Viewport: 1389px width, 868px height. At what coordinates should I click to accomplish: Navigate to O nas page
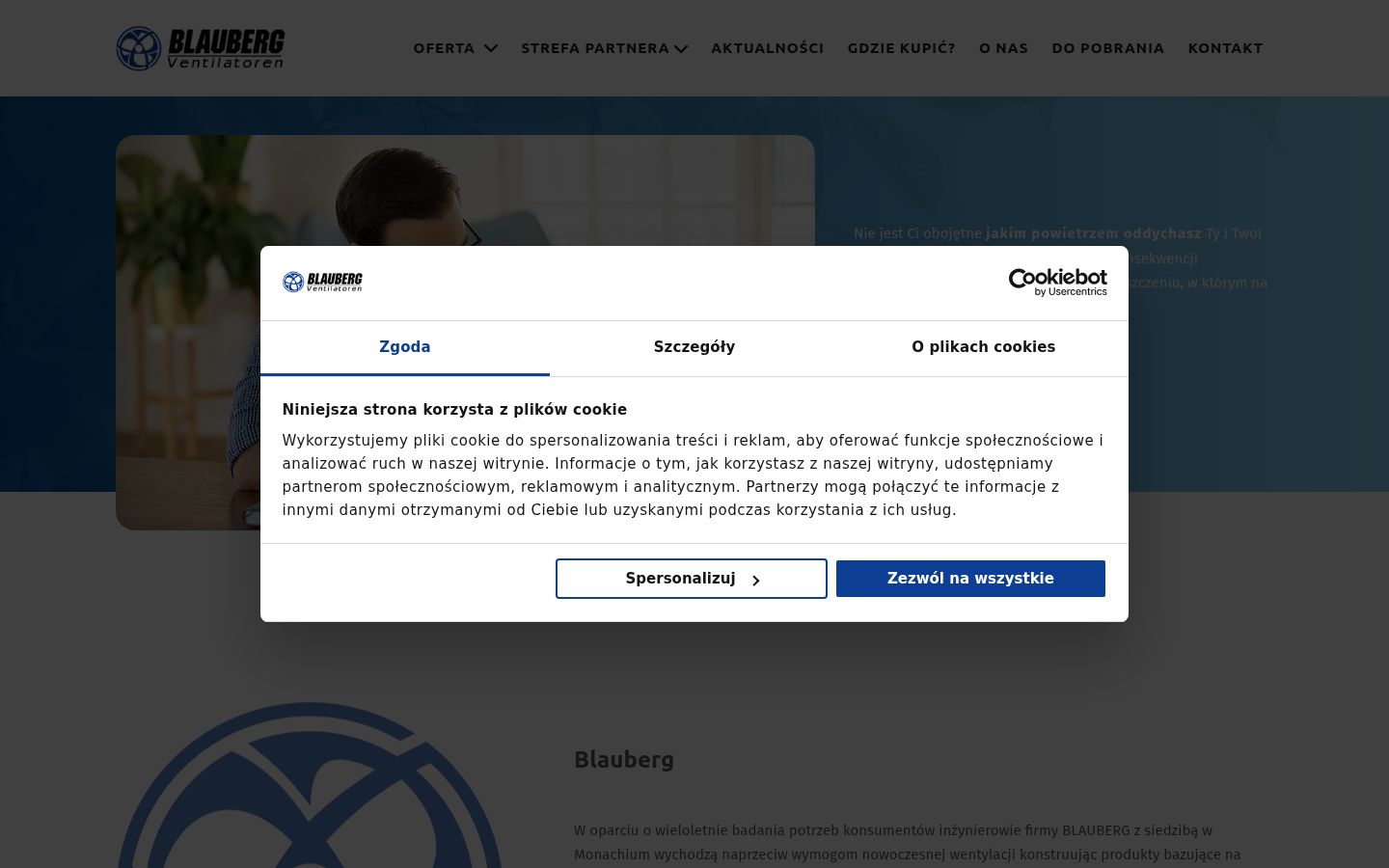coord(1004,48)
